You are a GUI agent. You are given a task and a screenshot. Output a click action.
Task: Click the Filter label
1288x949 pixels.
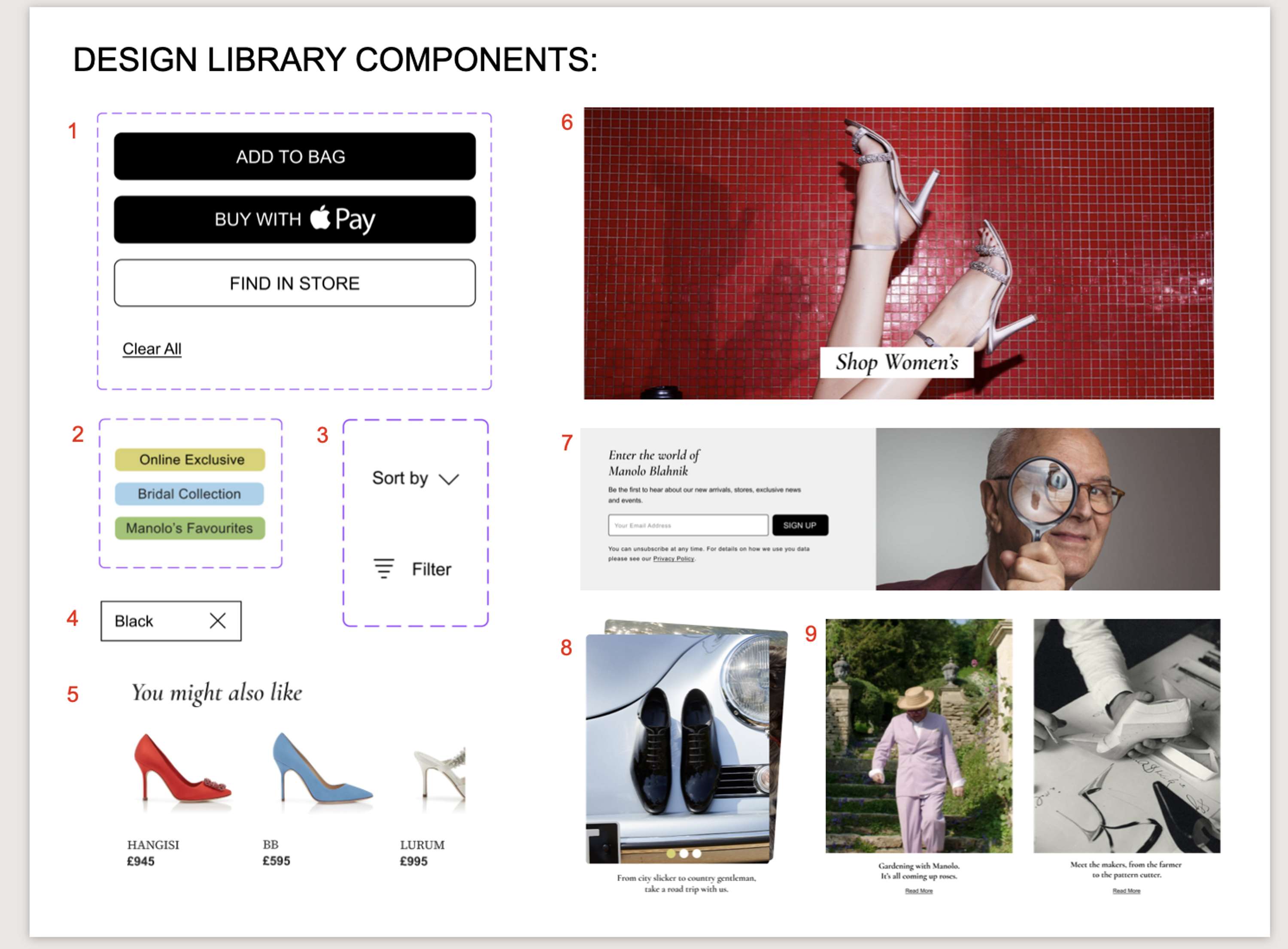tap(431, 569)
